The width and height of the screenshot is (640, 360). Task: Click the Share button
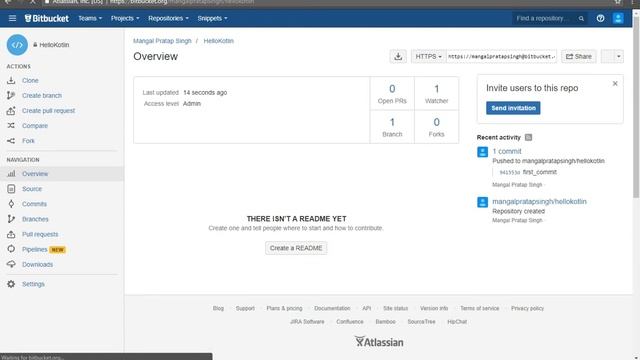579,56
